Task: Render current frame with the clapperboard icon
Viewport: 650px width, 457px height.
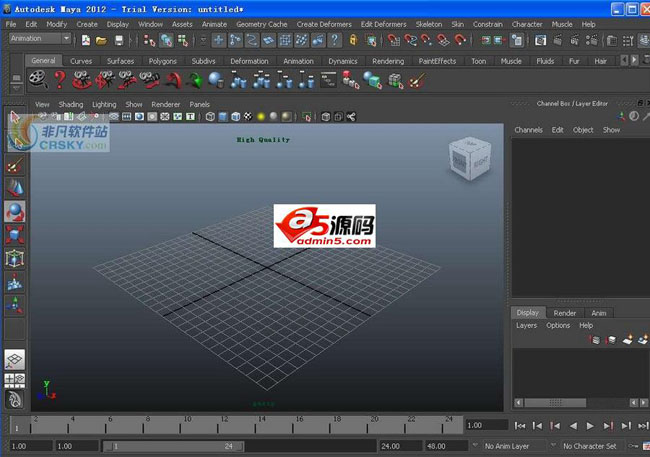Action: coord(558,40)
